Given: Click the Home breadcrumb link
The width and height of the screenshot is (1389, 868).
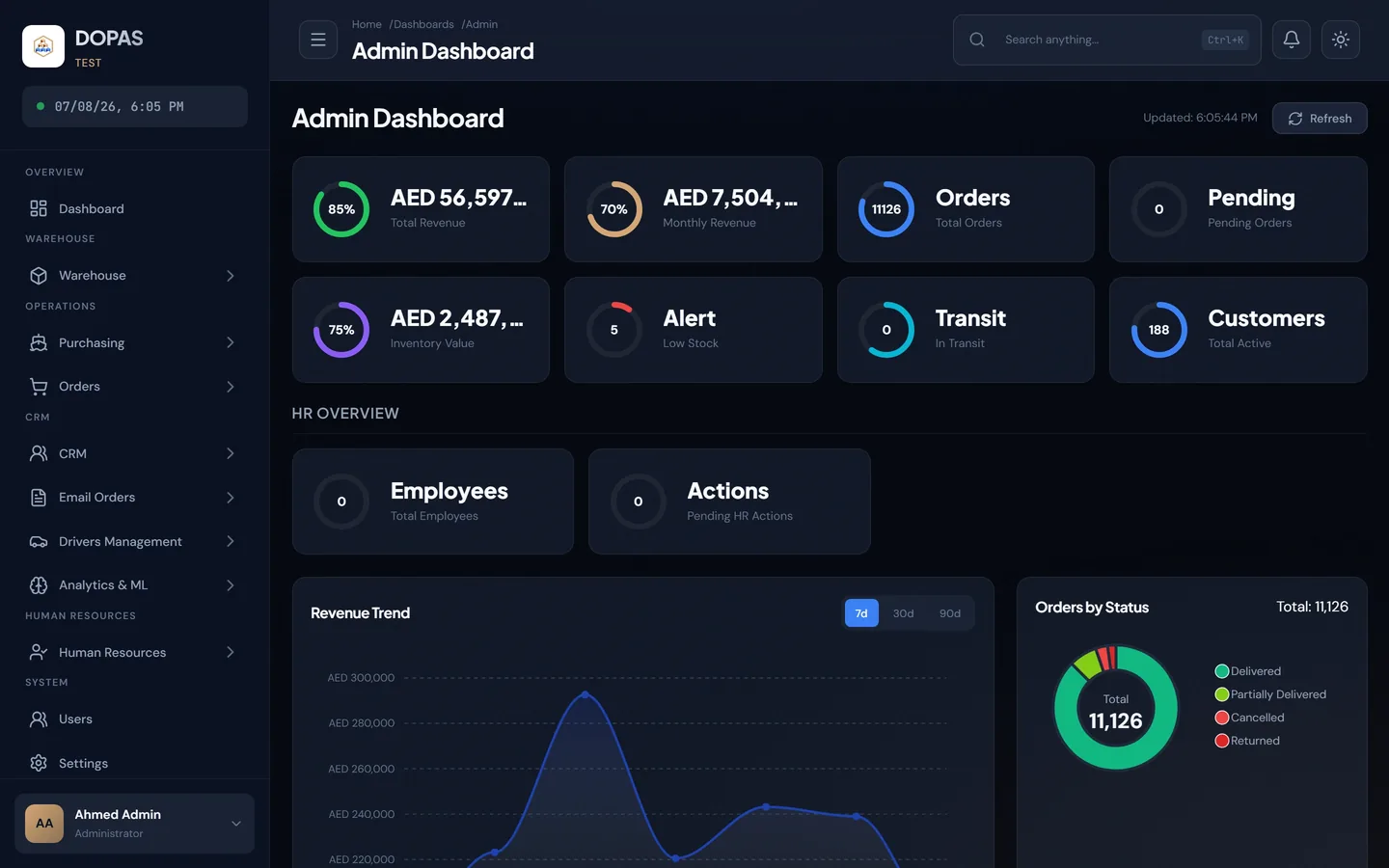Looking at the screenshot, I should pos(367,24).
